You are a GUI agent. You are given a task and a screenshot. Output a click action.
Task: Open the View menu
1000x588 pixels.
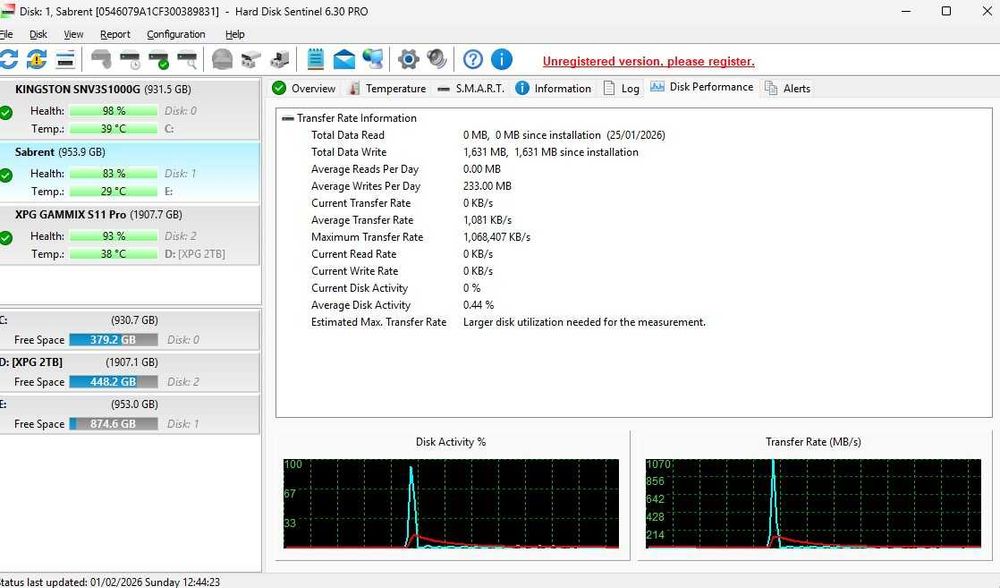pos(73,34)
